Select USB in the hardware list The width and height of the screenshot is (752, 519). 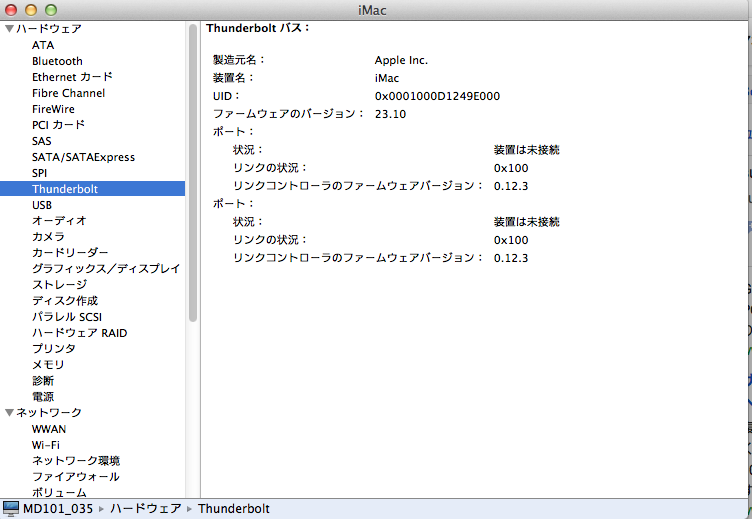click(x=42, y=205)
